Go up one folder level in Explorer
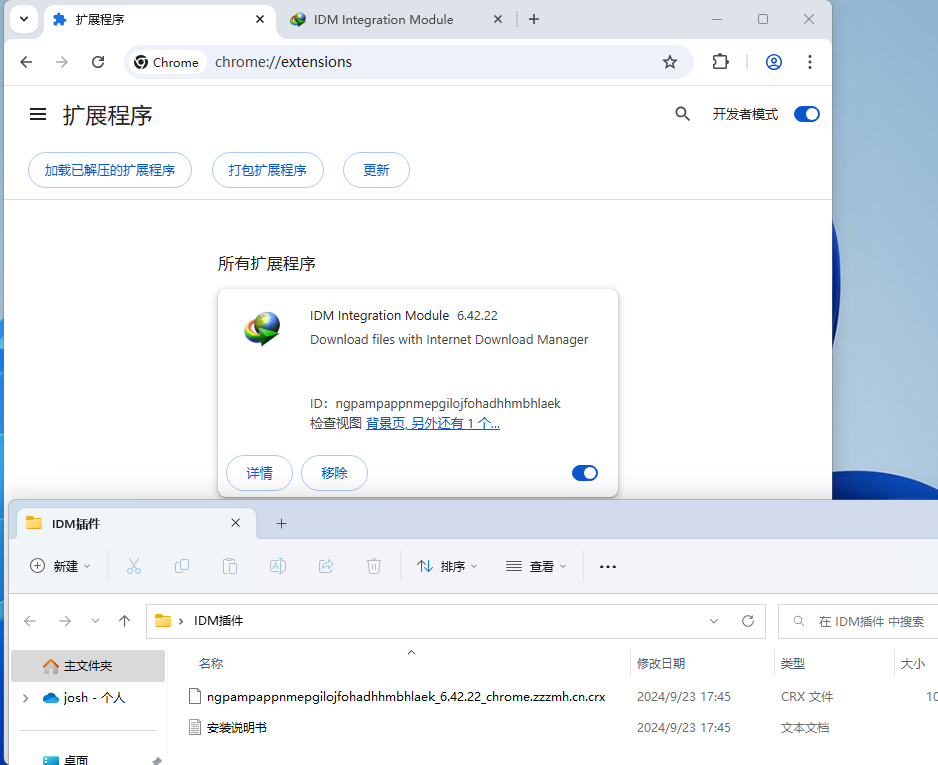The image size is (938, 765). (x=124, y=621)
